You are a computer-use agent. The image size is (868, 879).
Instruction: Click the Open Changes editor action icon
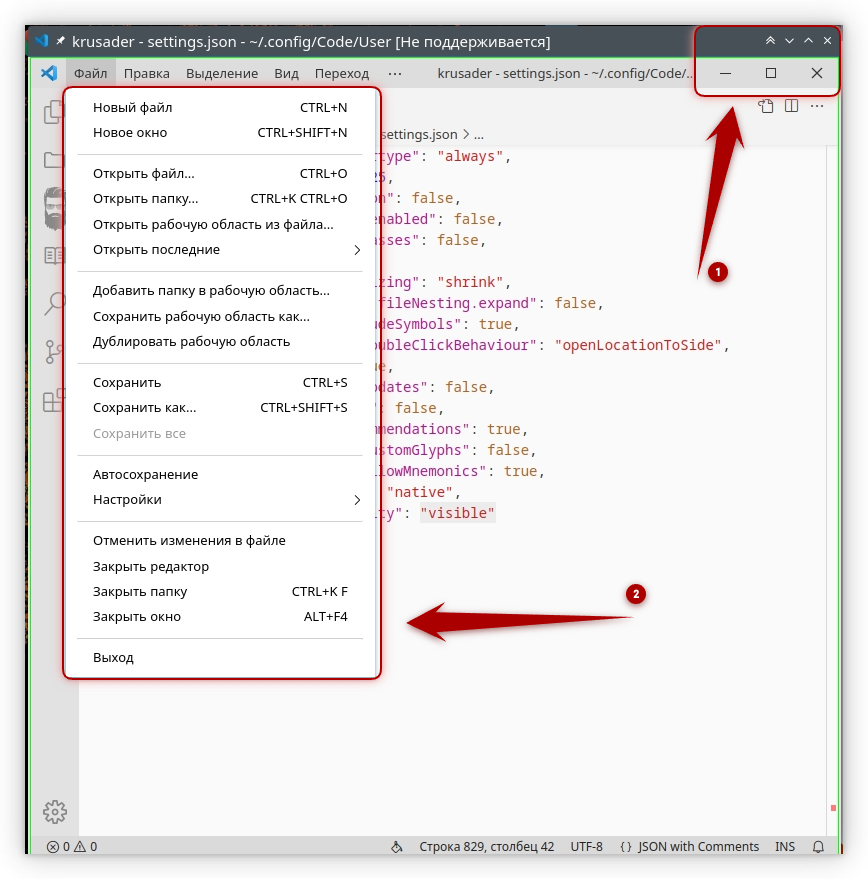click(x=765, y=105)
